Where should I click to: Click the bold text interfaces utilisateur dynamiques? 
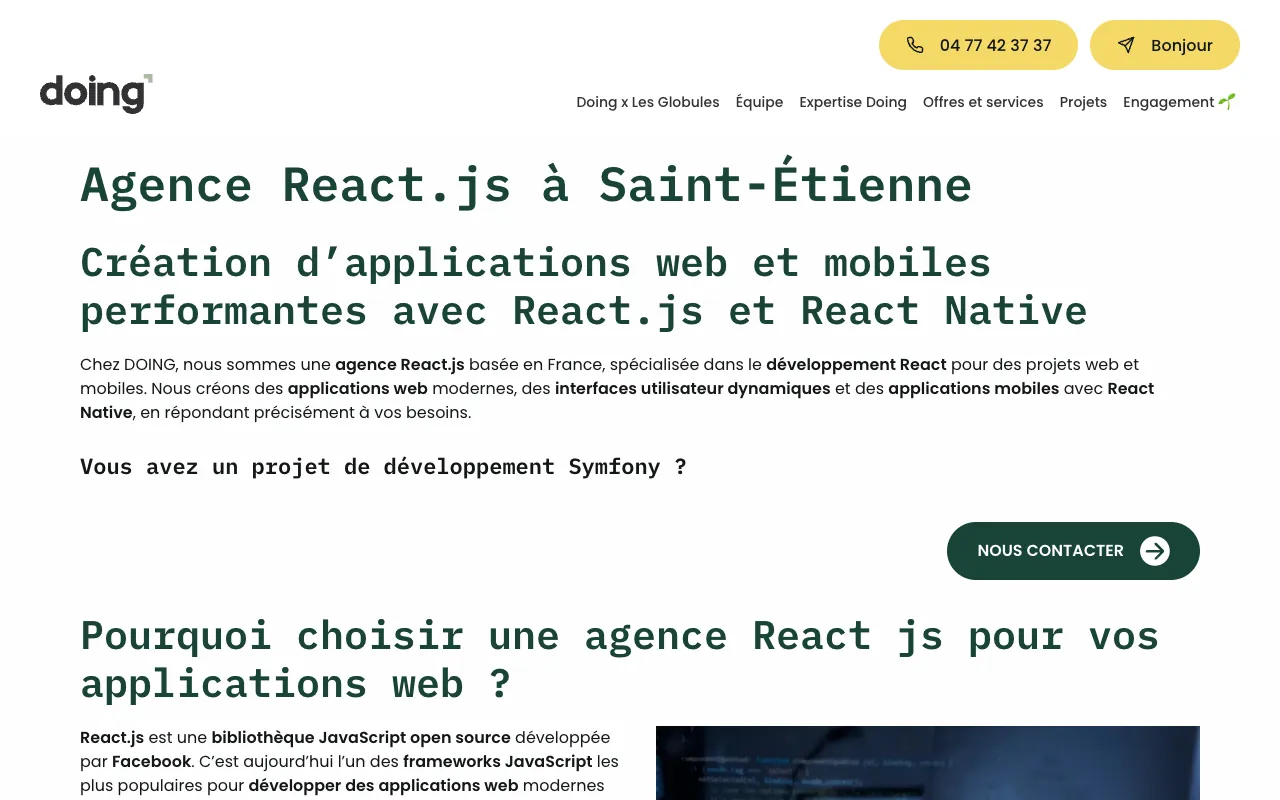[693, 388]
